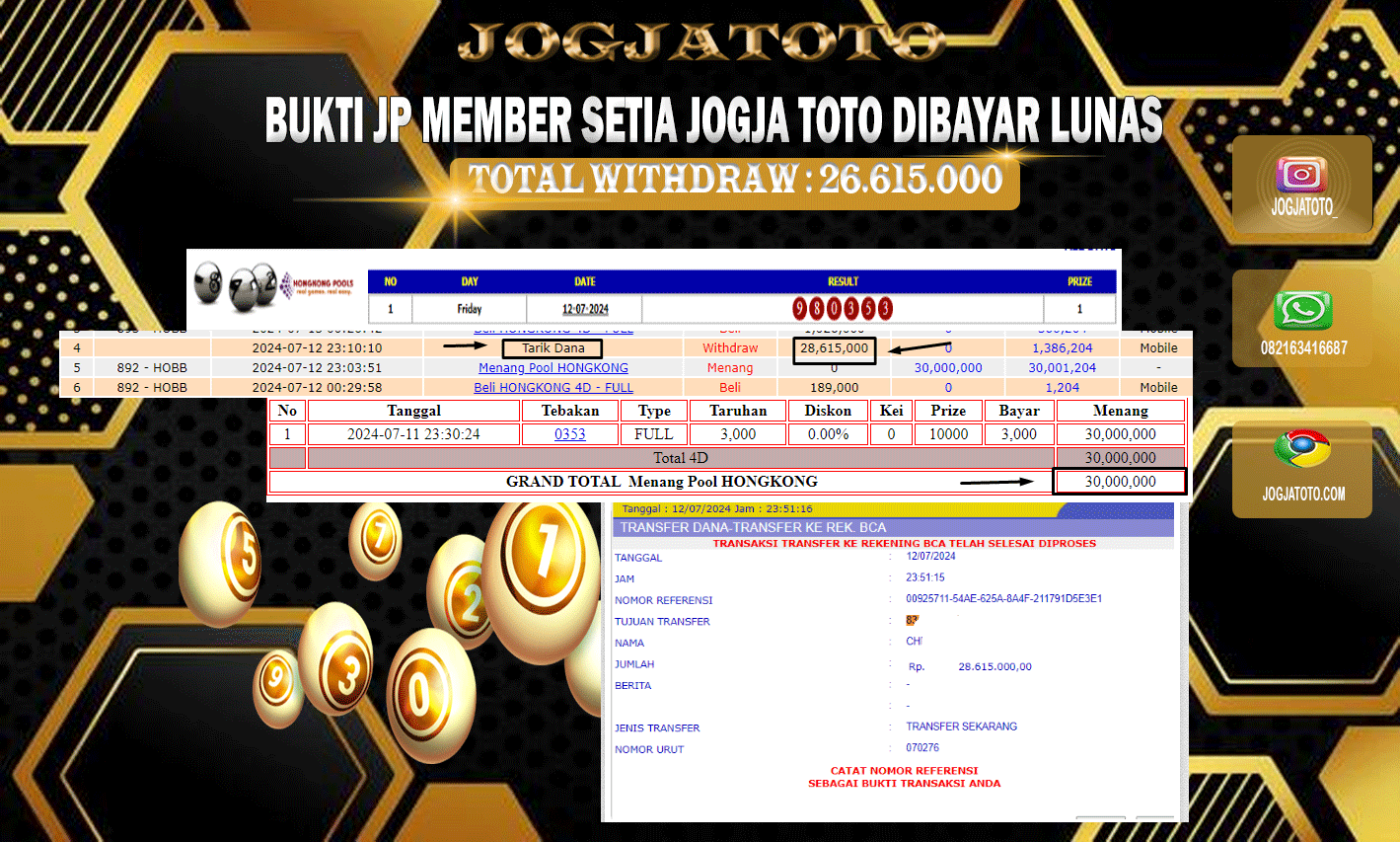This screenshot has width=1400, height=842.
Task: Click the Menang column header in bet table
Action: coord(1121,411)
